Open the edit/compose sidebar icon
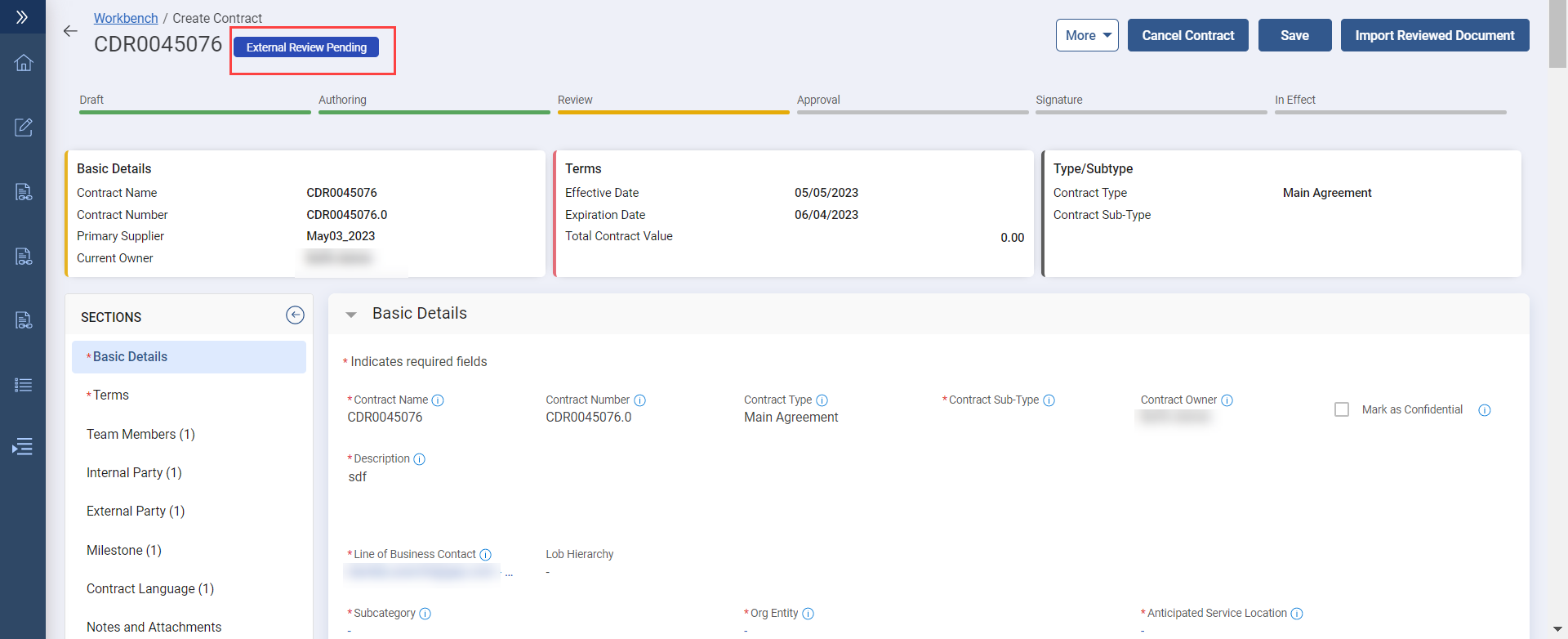Viewport: 1568px width, 639px height. point(24,127)
